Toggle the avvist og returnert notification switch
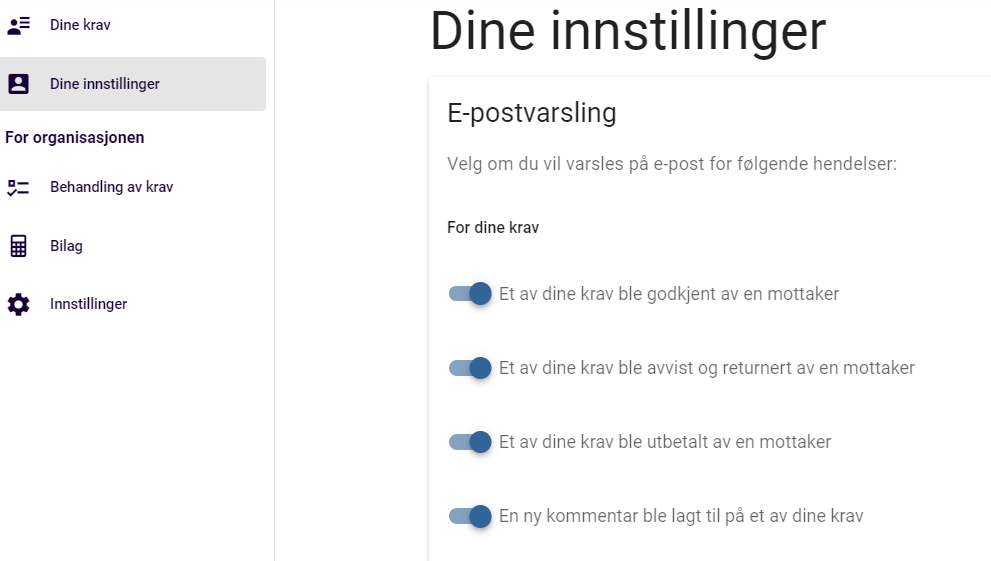The height and width of the screenshot is (561, 991). pyautogui.click(x=470, y=368)
